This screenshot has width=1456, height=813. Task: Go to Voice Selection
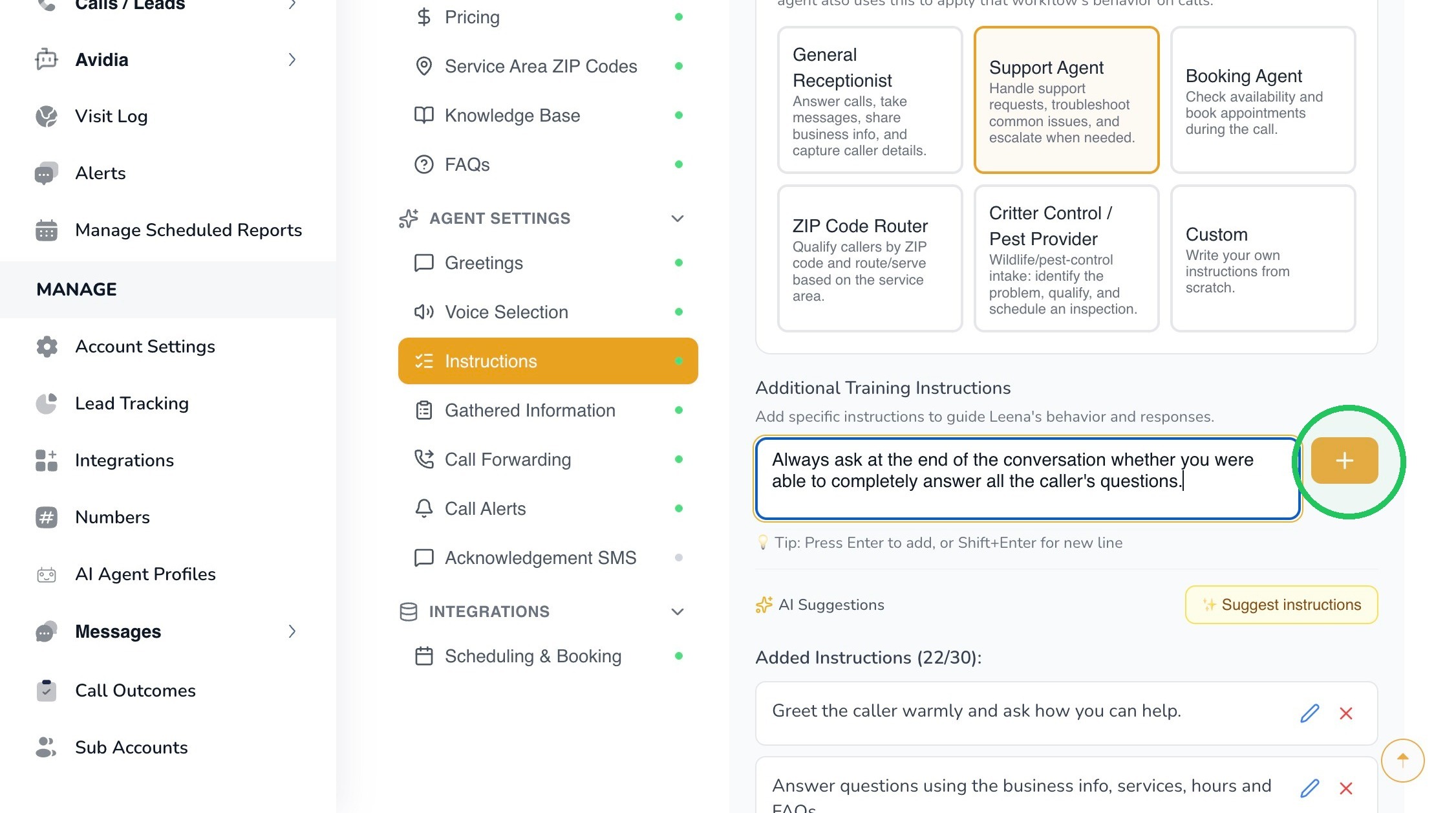pos(548,312)
